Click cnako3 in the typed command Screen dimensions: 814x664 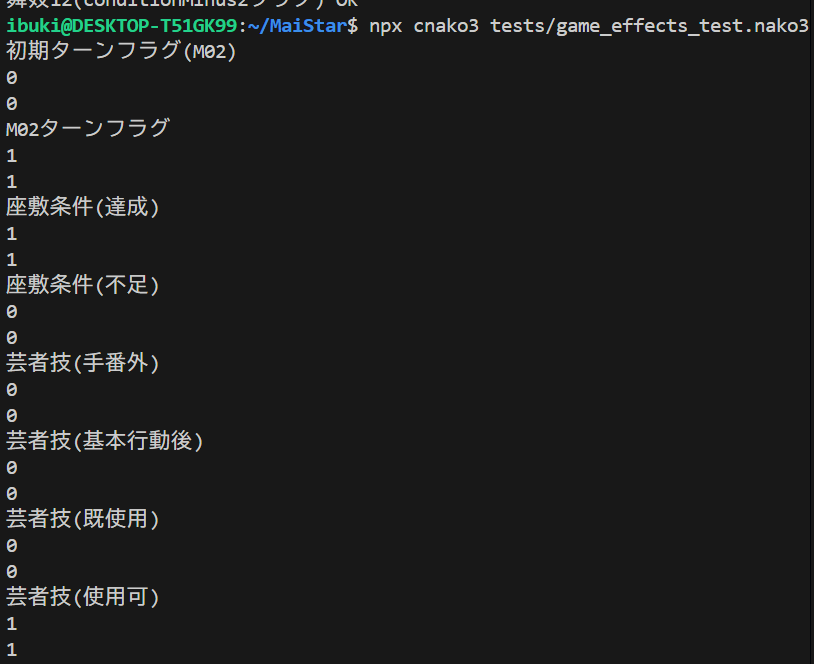pos(446,26)
